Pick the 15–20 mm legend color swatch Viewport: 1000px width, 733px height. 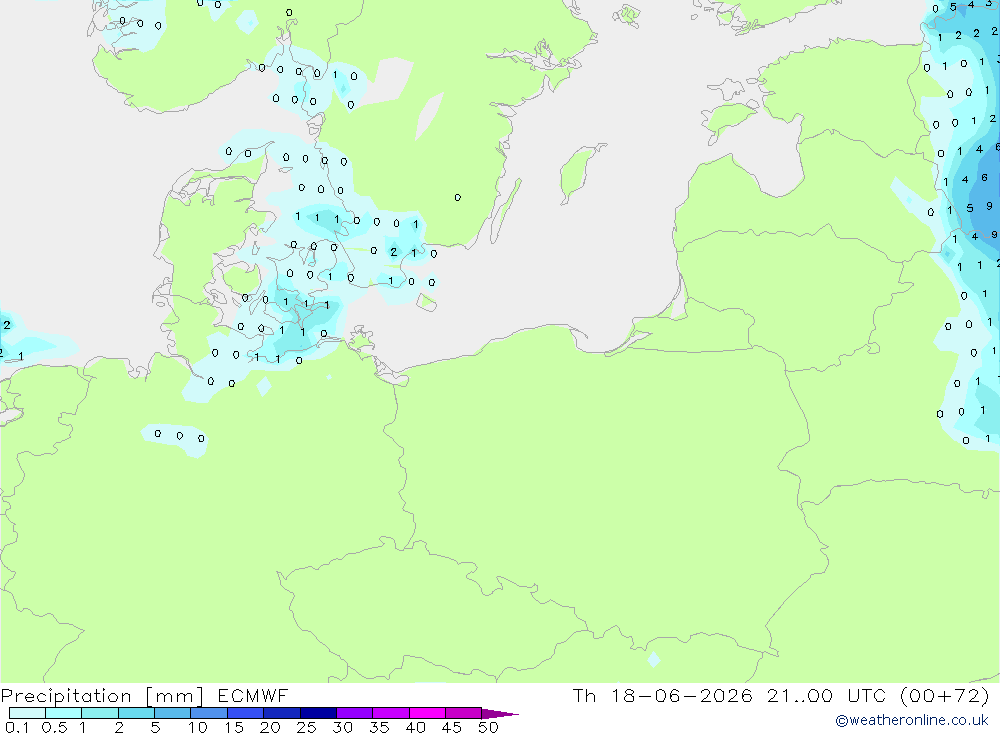coord(246,713)
